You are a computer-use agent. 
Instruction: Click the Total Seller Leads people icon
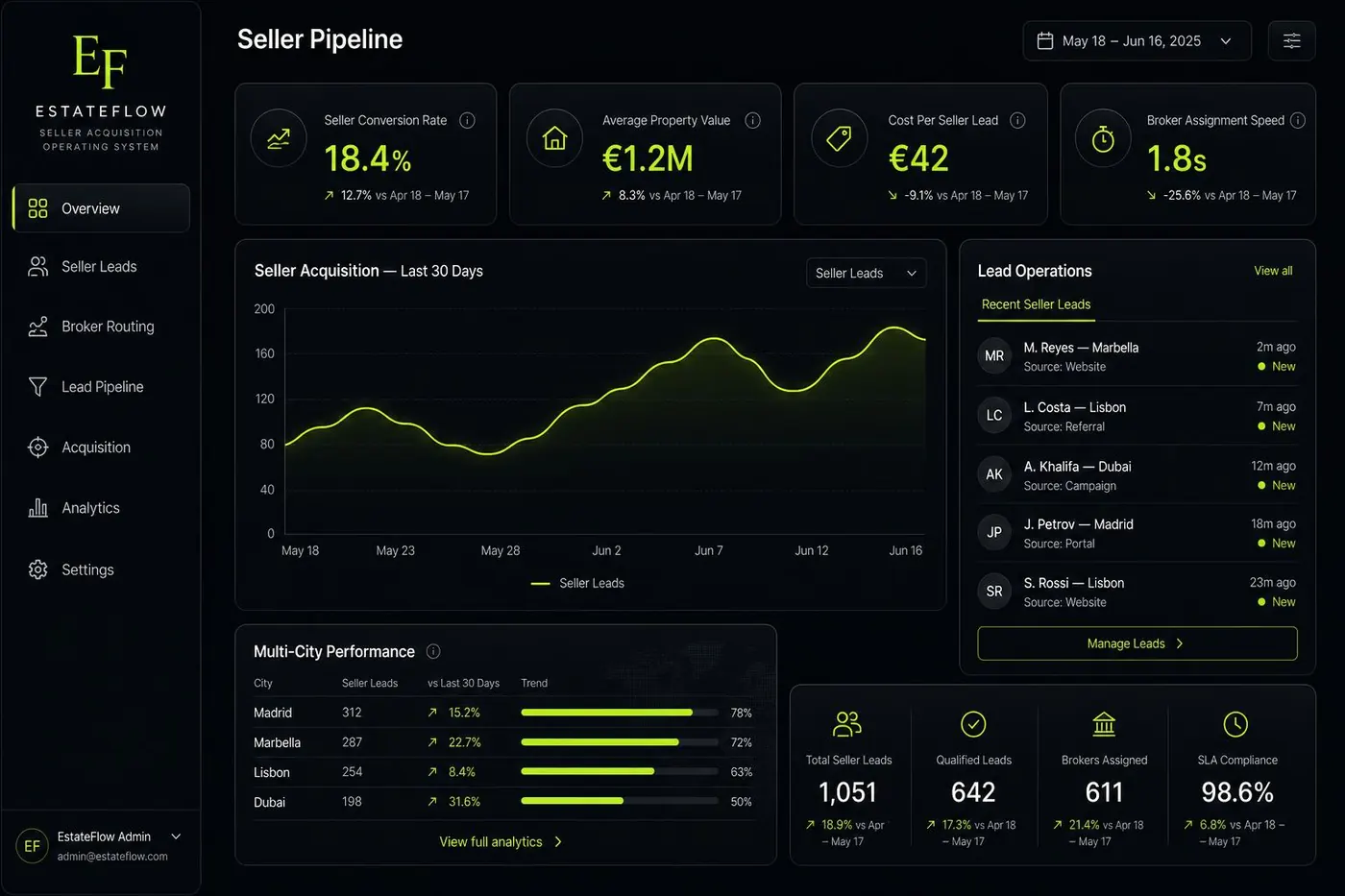pos(847,723)
